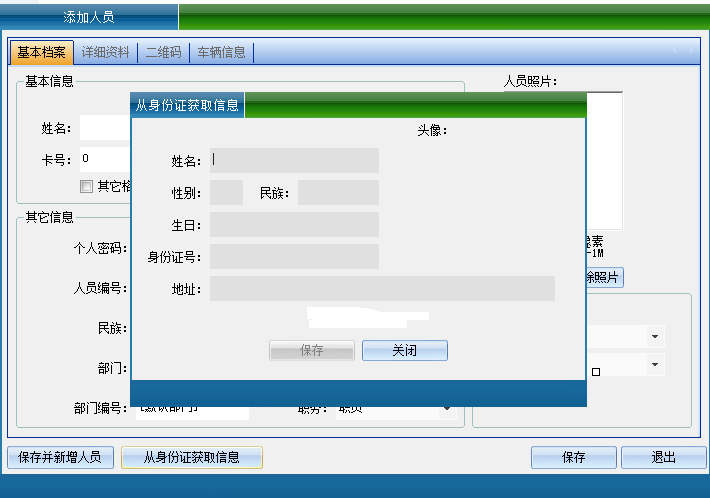Select the 地址 field in the dialog
Screen dimensions: 710x498
(x=381, y=289)
